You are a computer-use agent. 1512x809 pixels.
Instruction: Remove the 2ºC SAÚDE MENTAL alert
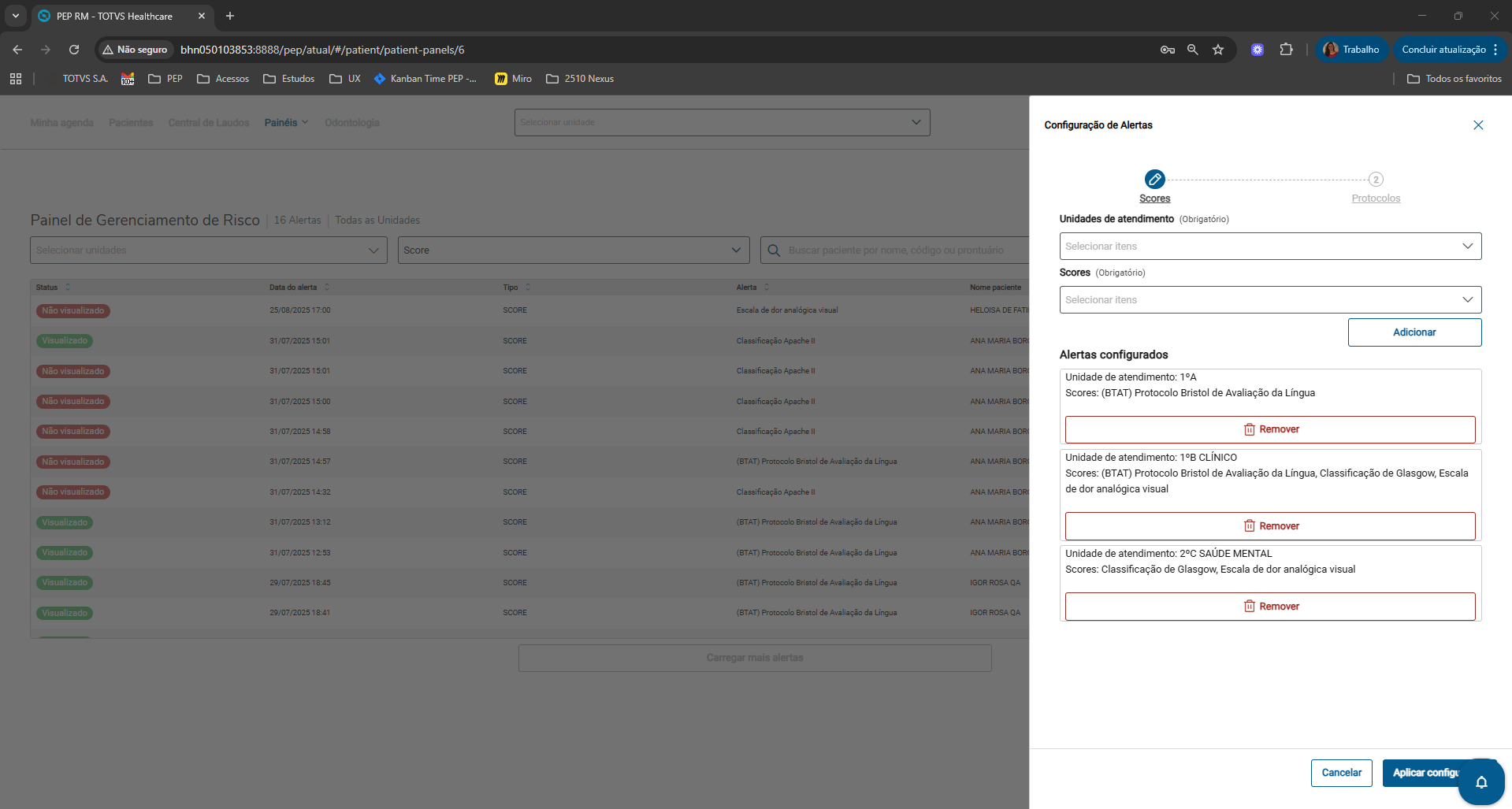(x=1270, y=607)
